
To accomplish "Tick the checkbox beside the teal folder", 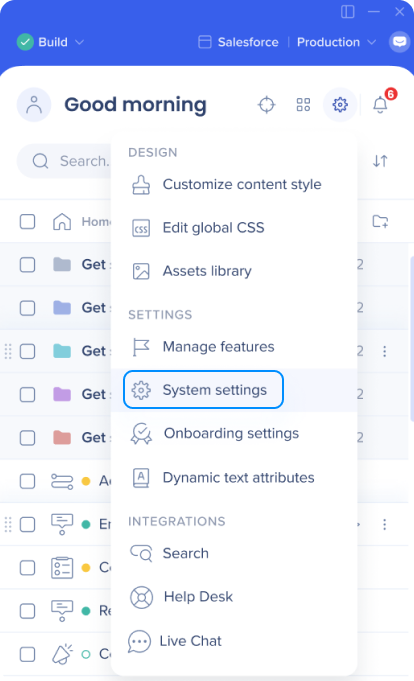I will click(x=27, y=351).
